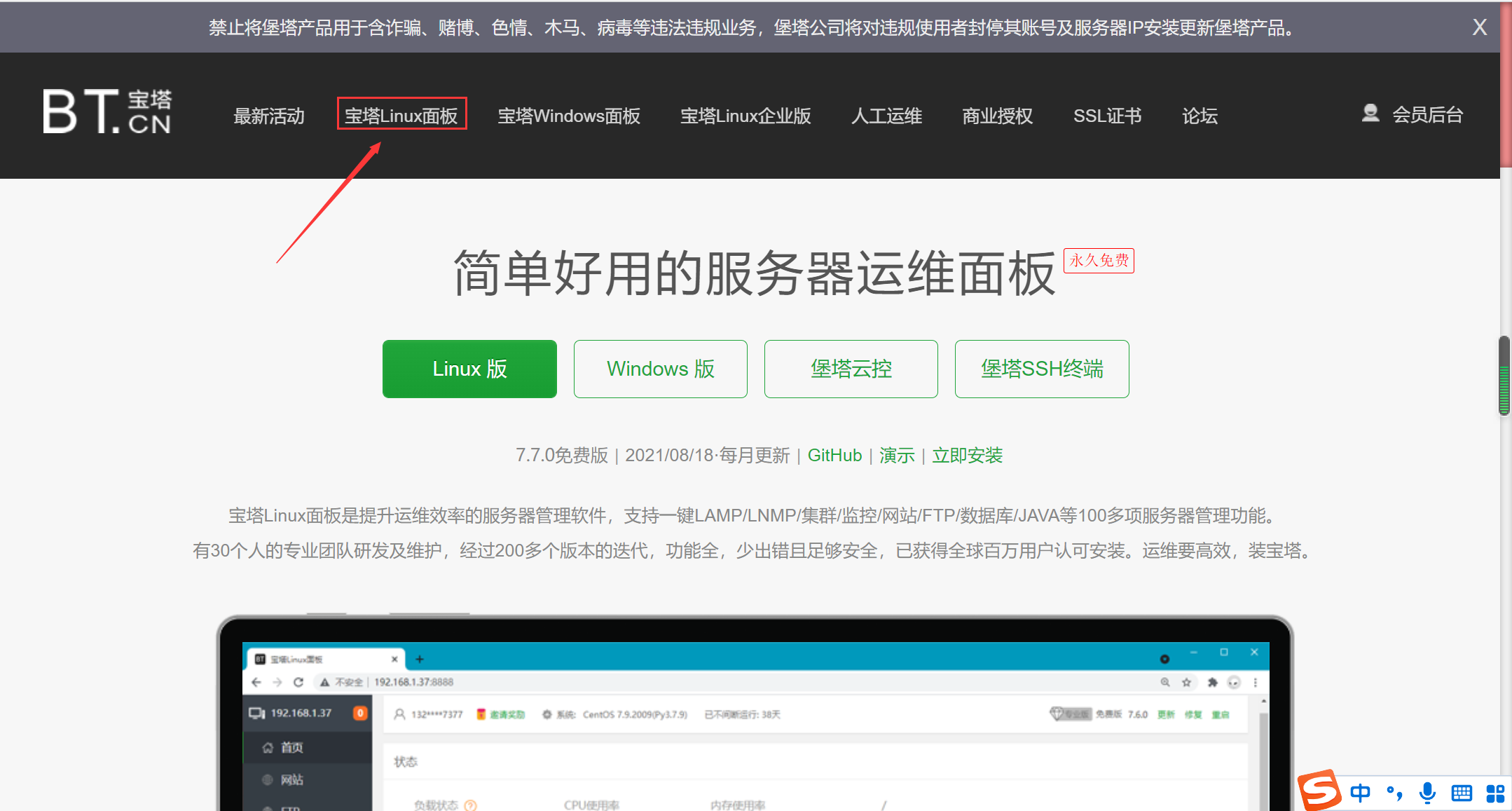
Task: Click the 永久免费 red badge
Action: pyautogui.click(x=1099, y=261)
